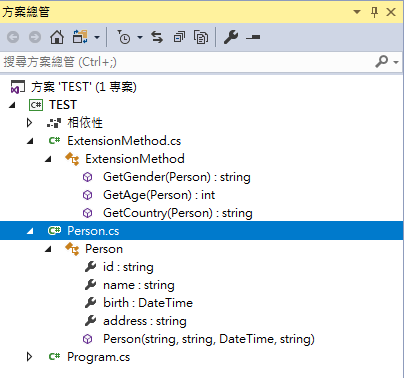The image size is (404, 378).
Task: Click the C# file icon of ExtensionMethod.cs
Action: [x=54, y=141]
